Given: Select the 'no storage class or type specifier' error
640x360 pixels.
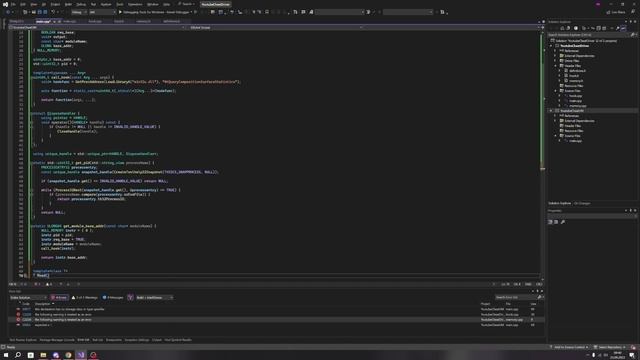Looking at the screenshot, I should pos(276,309).
